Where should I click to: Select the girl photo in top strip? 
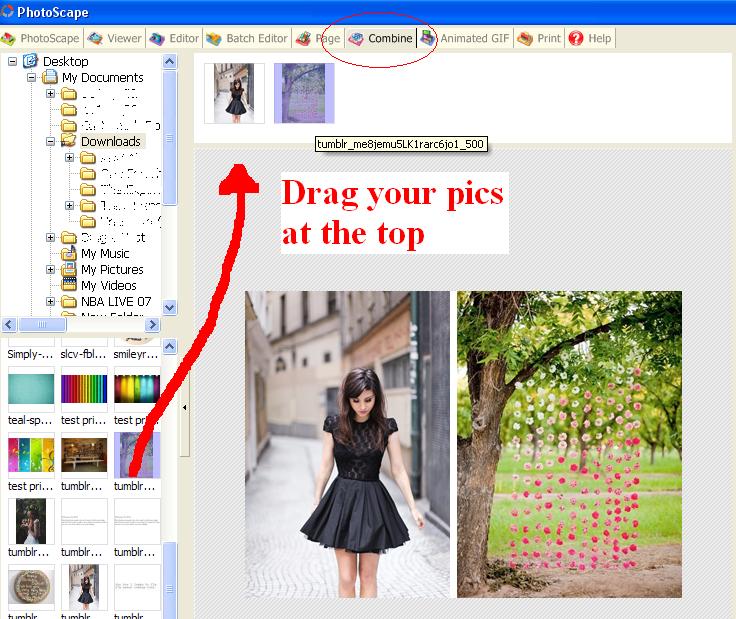point(234,93)
